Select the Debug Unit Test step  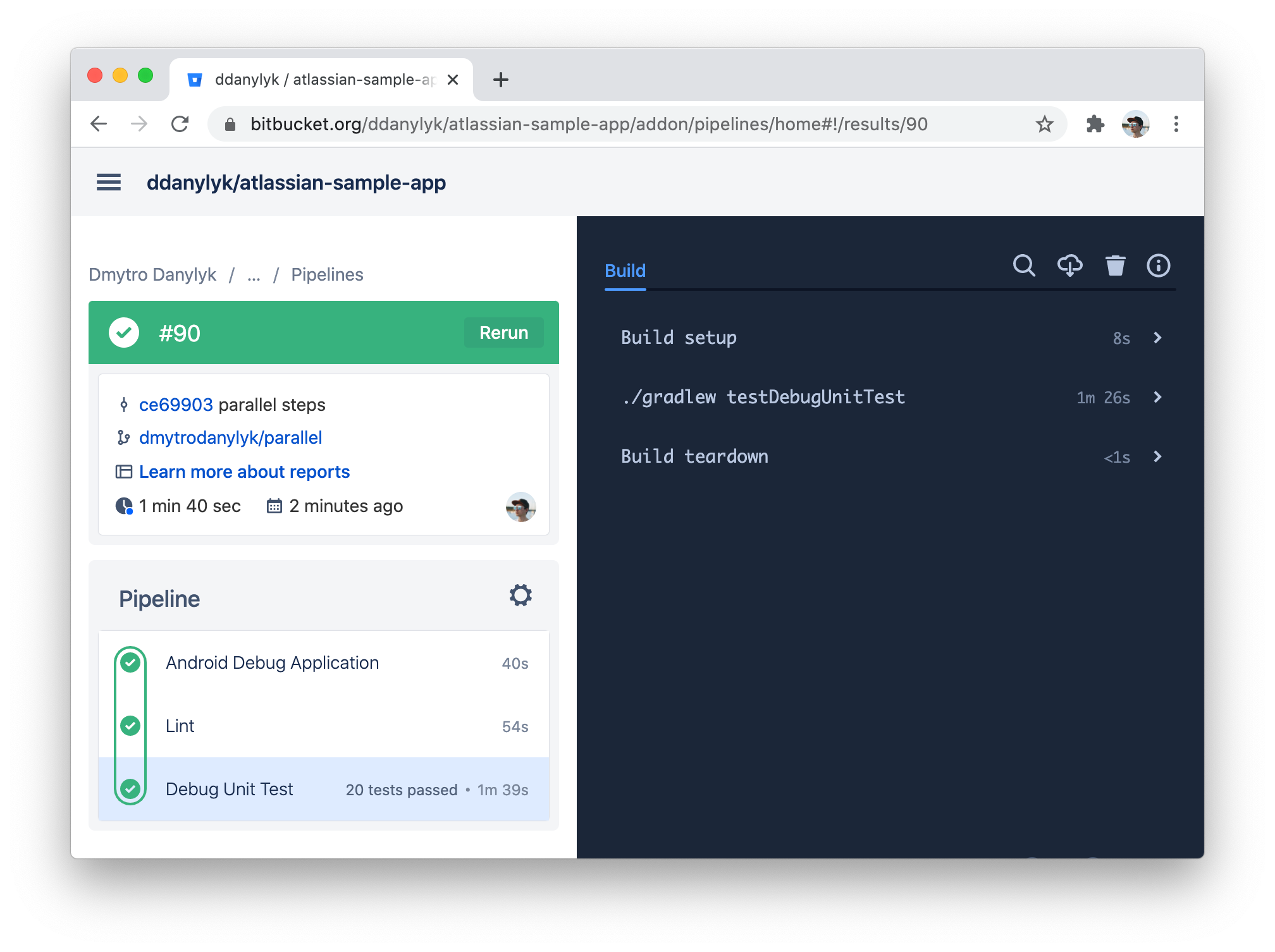324,789
